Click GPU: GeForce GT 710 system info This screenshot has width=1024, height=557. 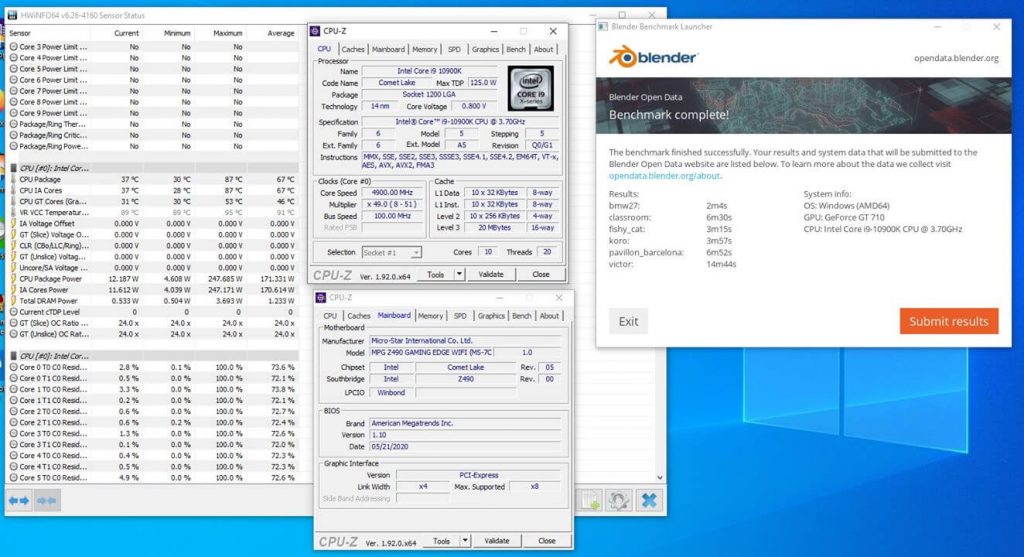click(844, 217)
